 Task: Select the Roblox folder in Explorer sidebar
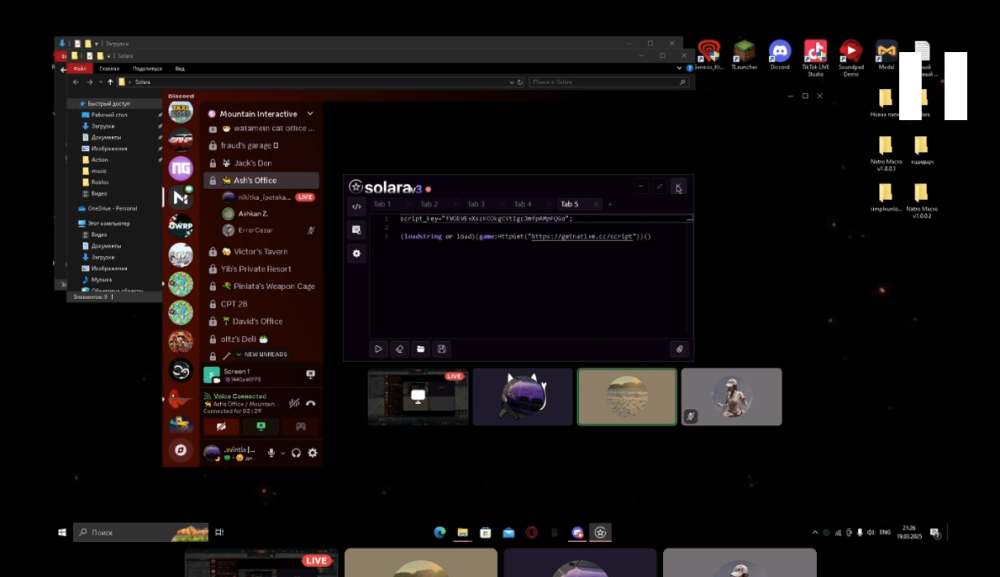click(x=99, y=182)
